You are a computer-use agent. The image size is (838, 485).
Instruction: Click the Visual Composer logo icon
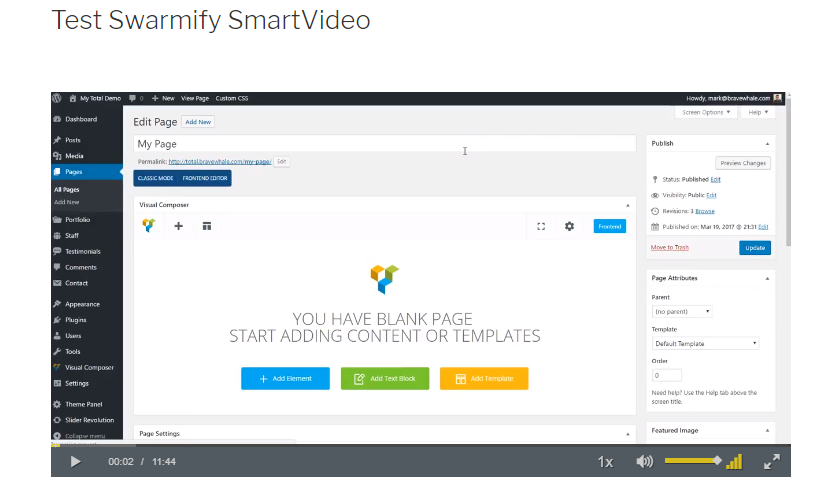tap(149, 226)
